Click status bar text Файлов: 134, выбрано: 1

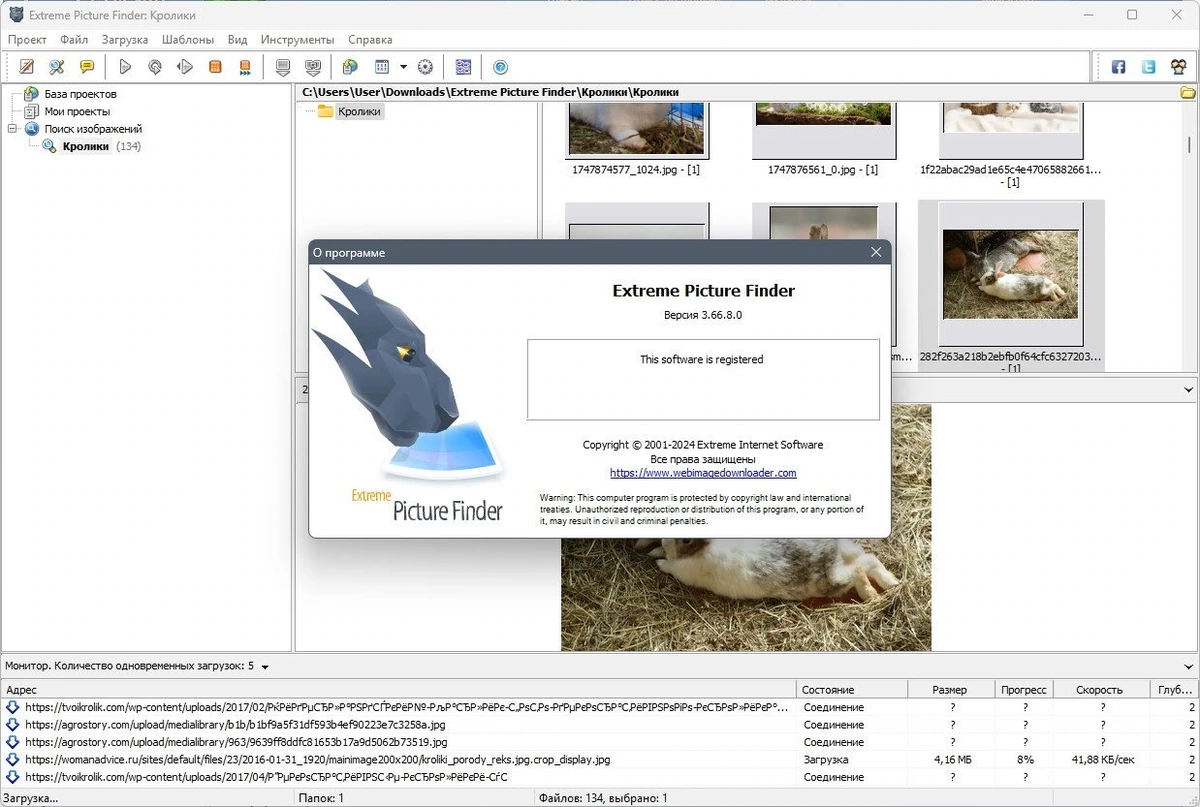point(604,798)
